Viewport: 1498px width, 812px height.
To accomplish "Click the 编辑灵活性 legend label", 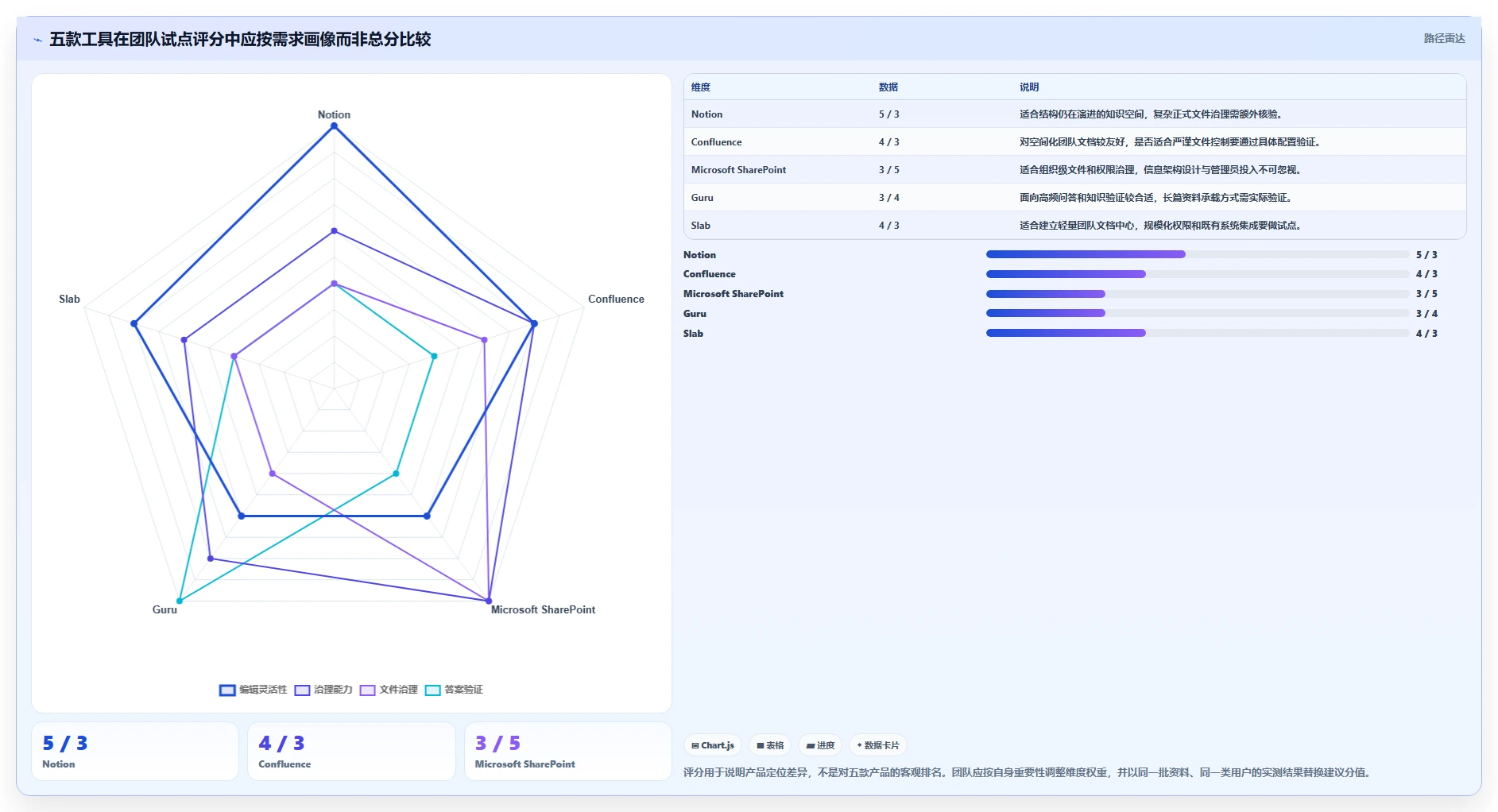I will 263,690.
